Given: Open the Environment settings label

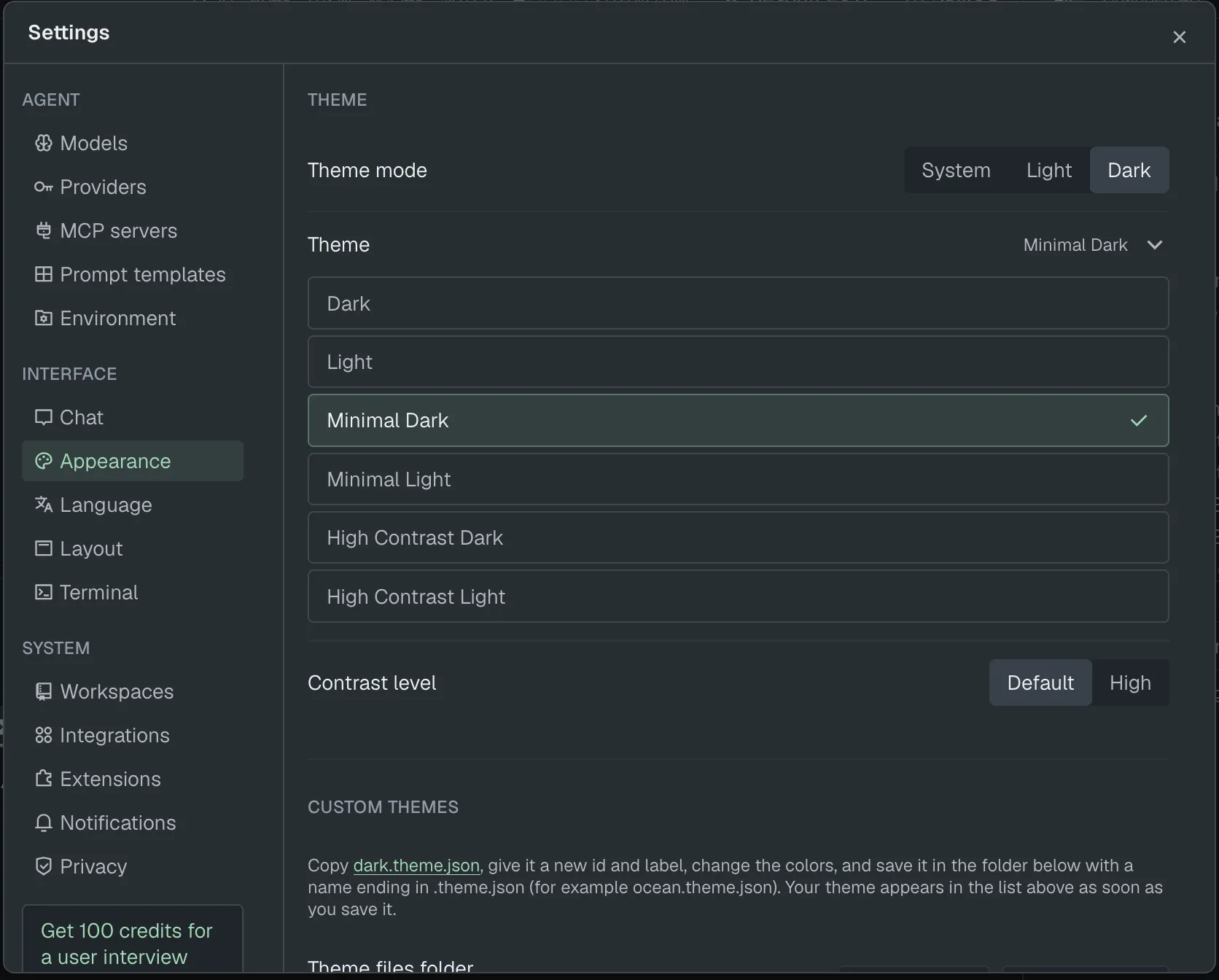Looking at the screenshot, I should coord(117,318).
